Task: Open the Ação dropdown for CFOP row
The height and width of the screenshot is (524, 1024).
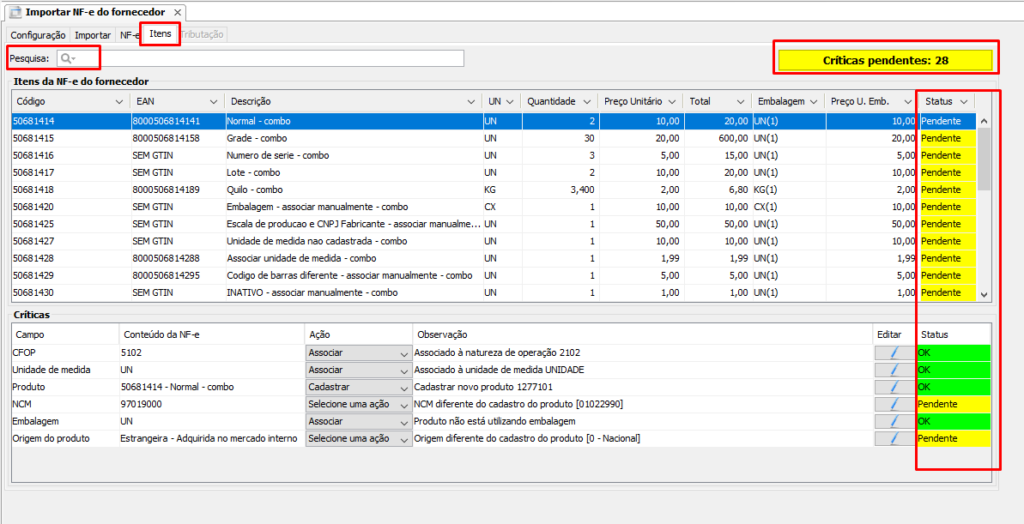Action: point(403,354)
